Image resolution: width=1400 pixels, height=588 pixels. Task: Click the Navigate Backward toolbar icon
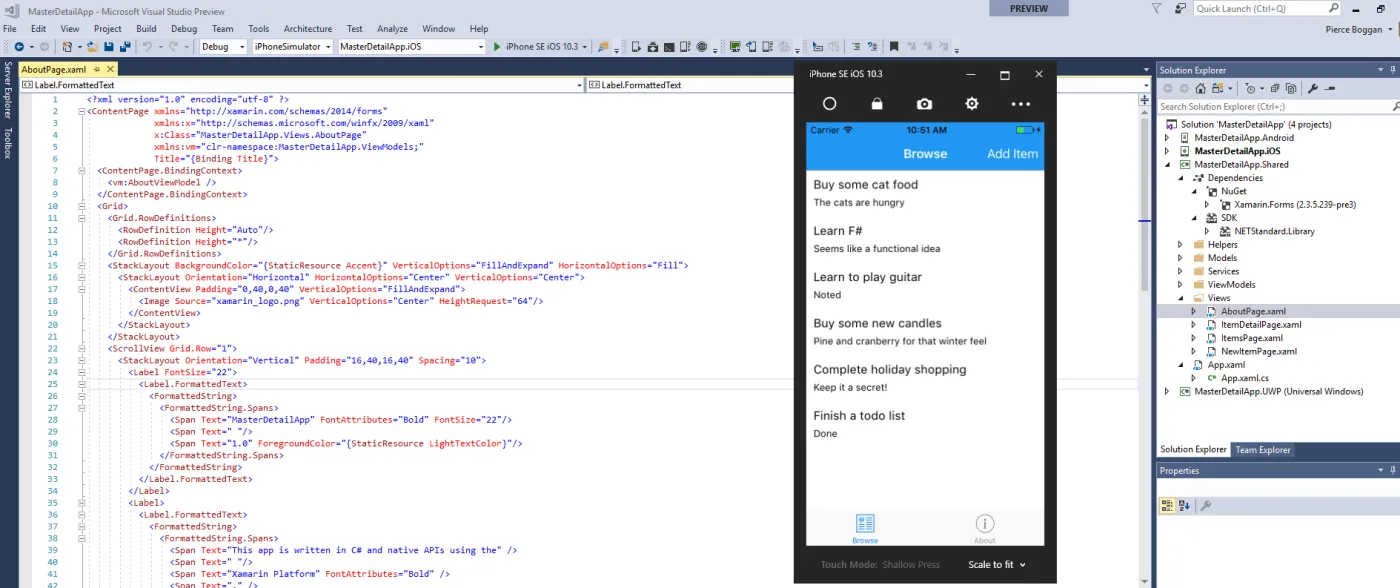click(x=19, y=47)
